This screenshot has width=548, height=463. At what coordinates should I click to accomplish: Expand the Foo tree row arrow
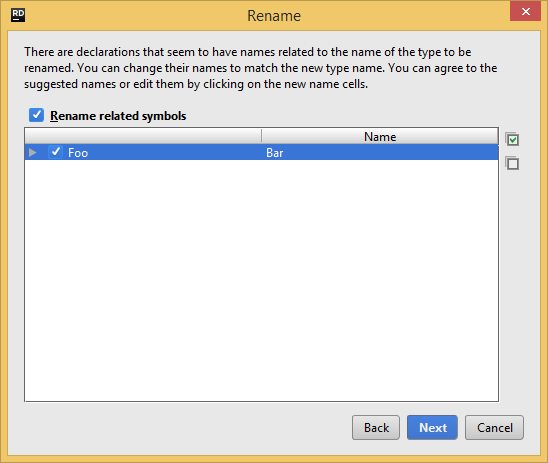click(x=33, y=152)
